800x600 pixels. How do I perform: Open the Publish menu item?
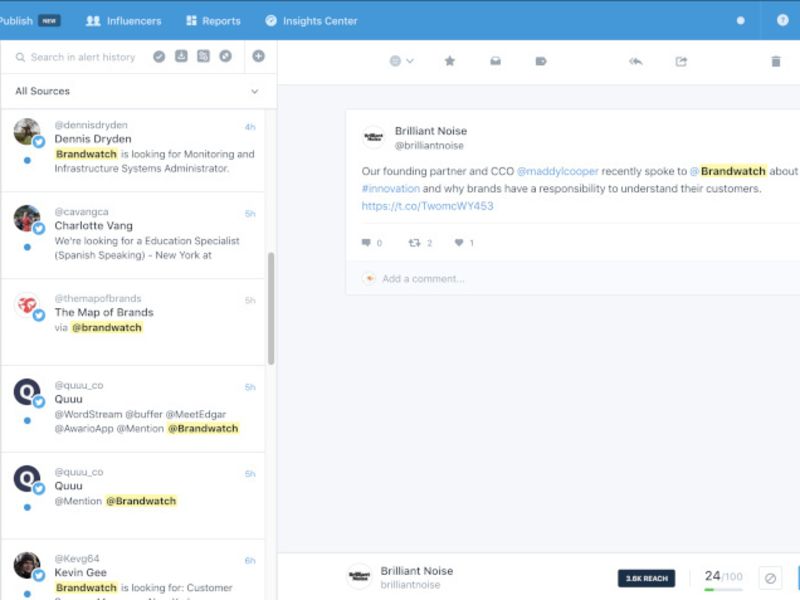click(x=30, y=21)
